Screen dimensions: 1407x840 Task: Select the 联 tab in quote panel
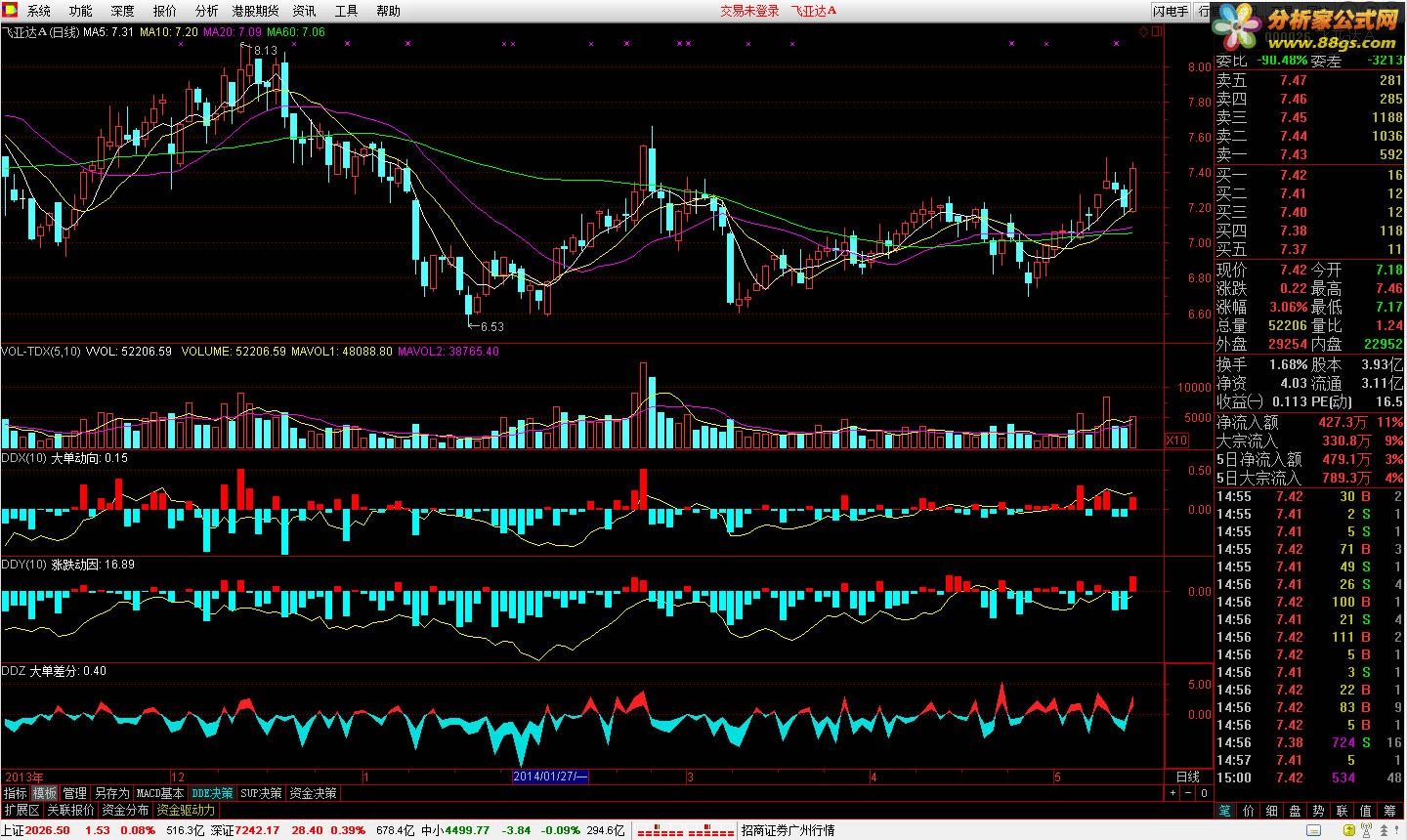[1342, 811]
